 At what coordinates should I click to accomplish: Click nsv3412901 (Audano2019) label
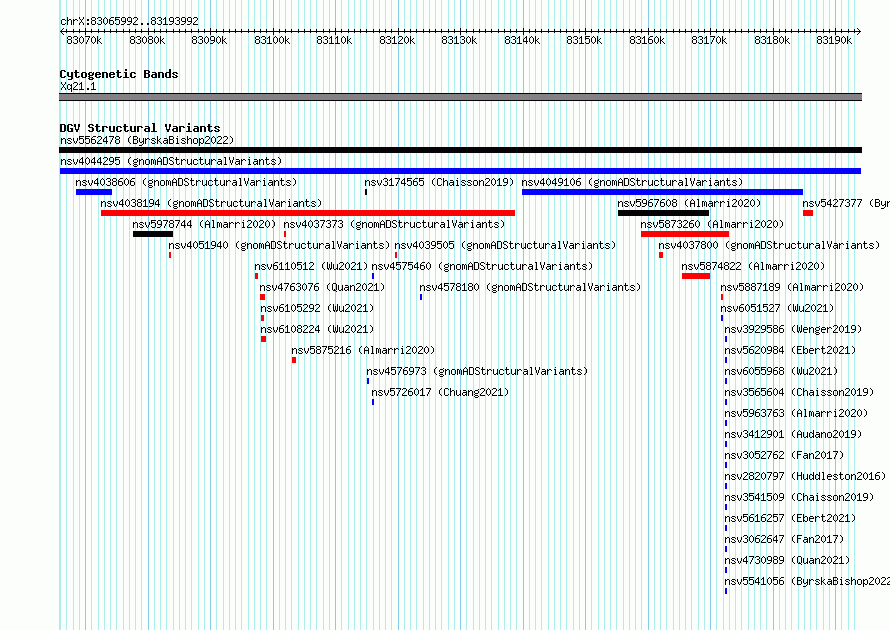(793, 434)
